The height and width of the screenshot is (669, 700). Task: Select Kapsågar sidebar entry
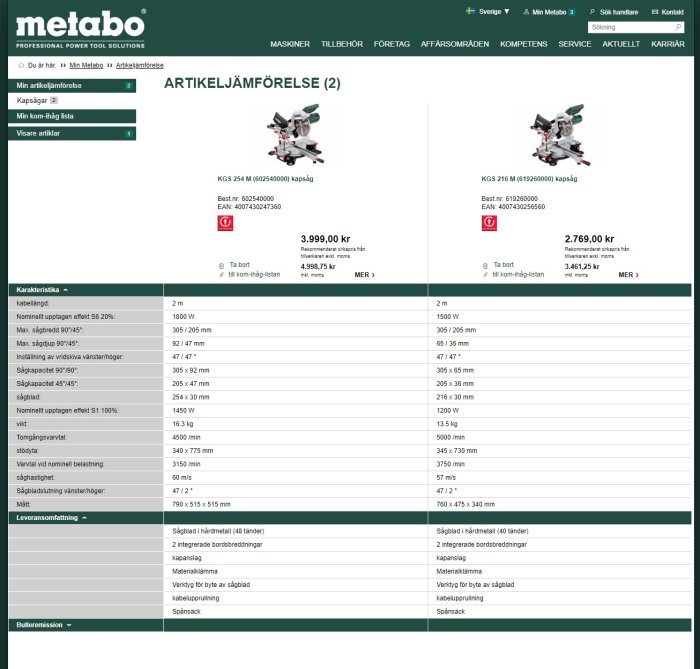pos(37,100)
